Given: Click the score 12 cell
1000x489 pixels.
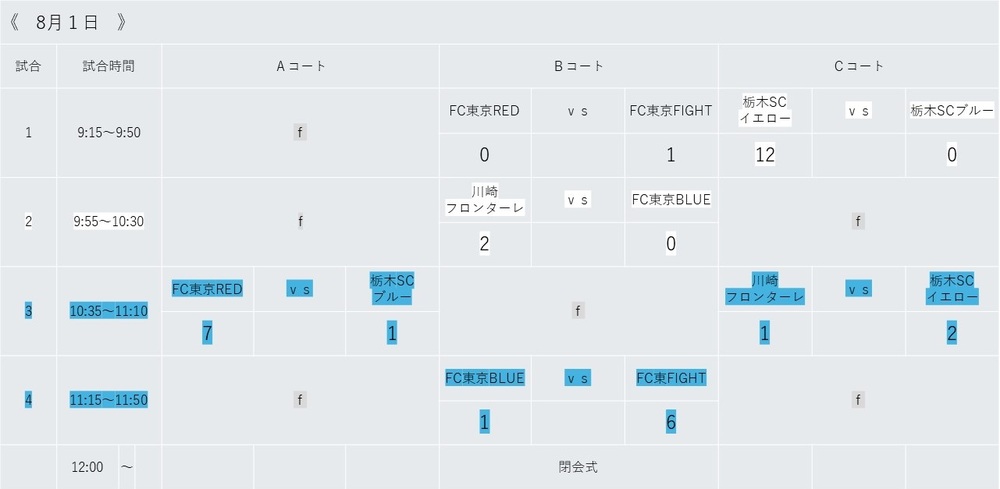Looking at the screenshot, I should [765, 154].
